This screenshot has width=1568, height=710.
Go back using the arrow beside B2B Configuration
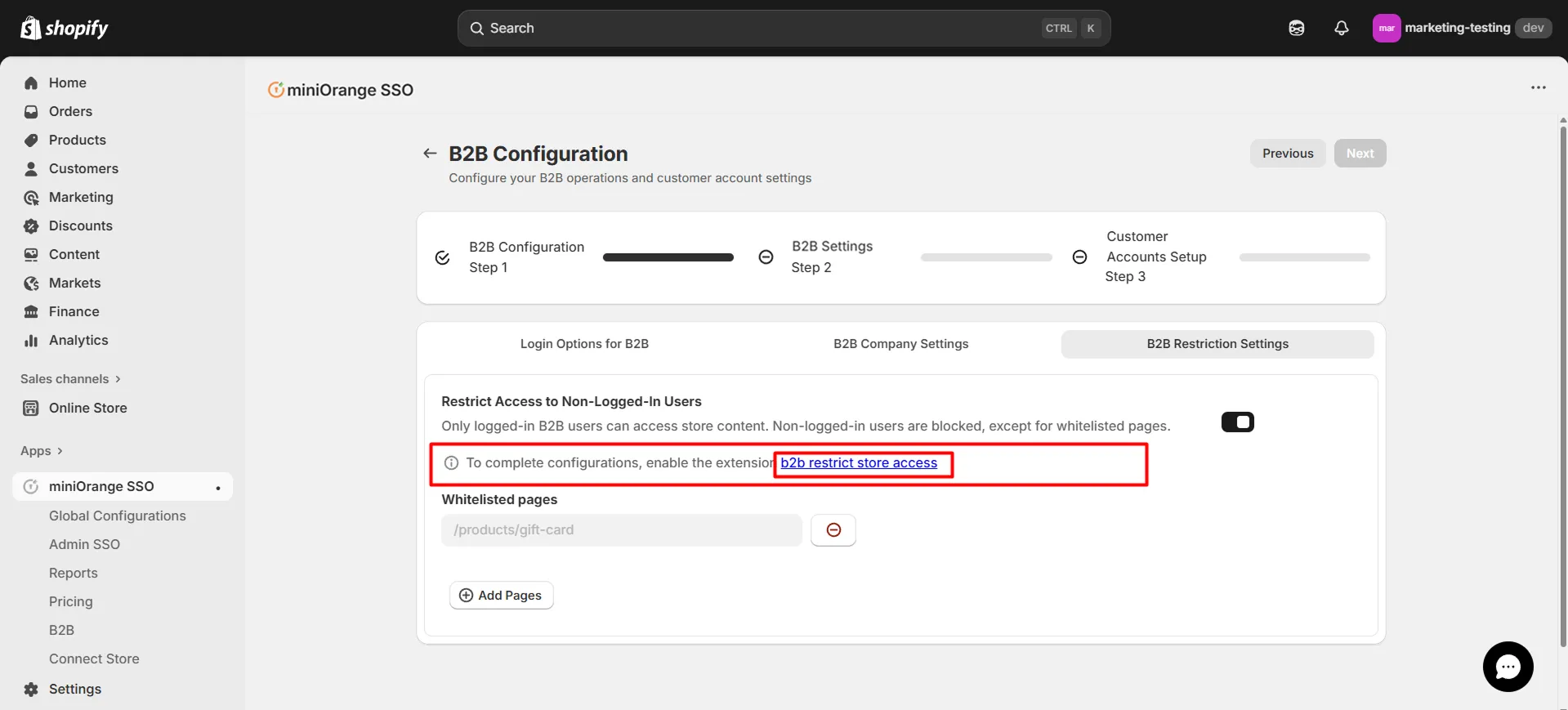pos(430,153)
